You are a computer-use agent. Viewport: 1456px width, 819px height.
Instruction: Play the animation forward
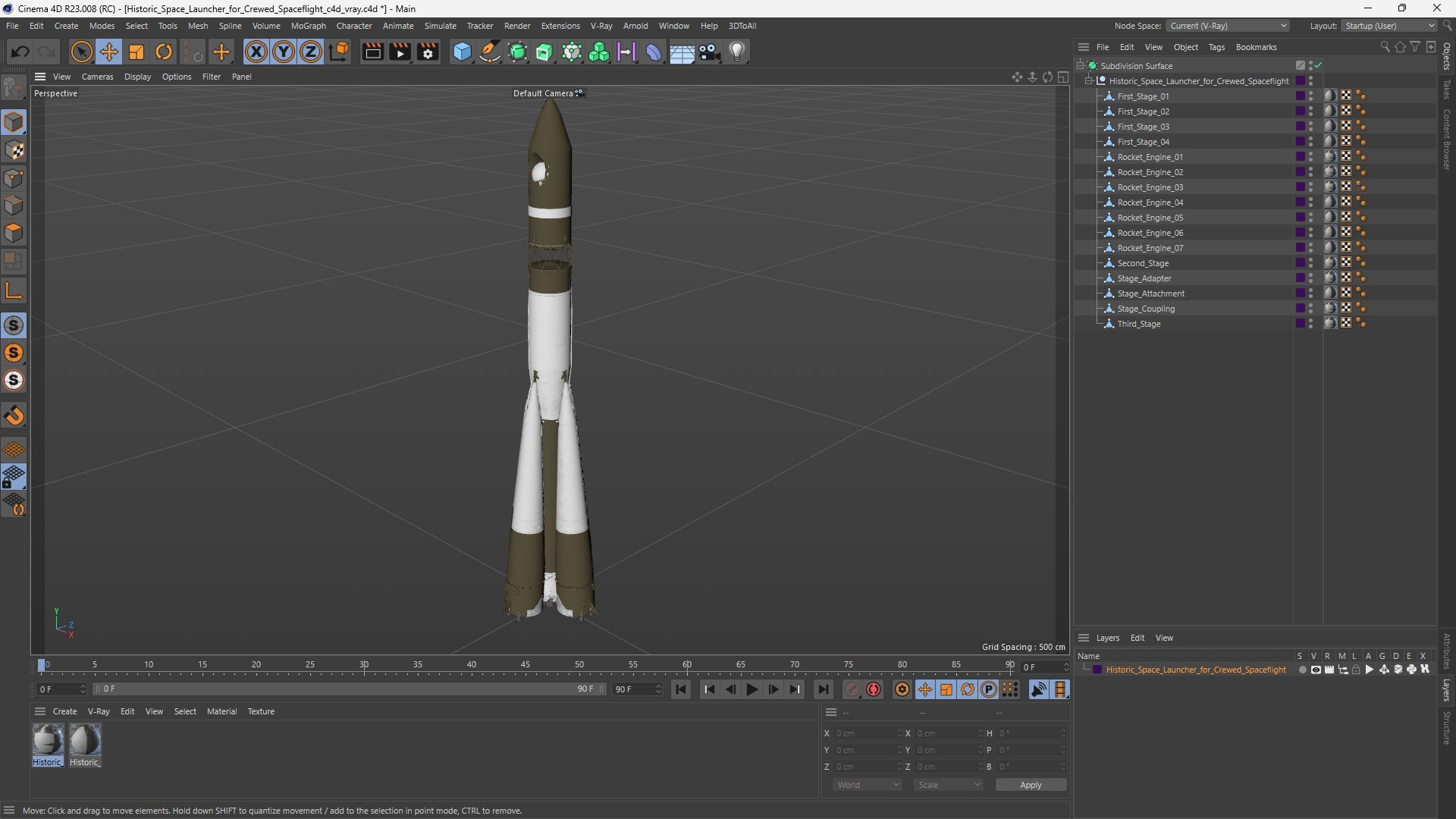pyautogui.click(x=752, y=689)
